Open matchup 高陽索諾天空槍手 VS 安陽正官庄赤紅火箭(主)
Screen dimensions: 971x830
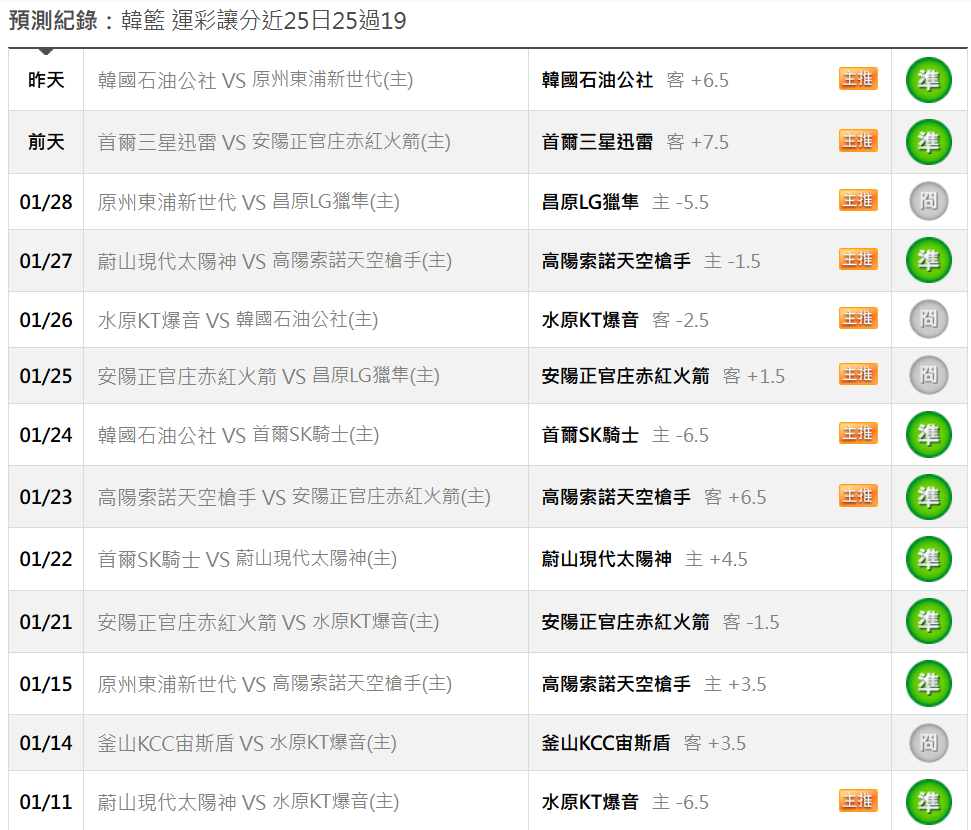tap(294, 497)
